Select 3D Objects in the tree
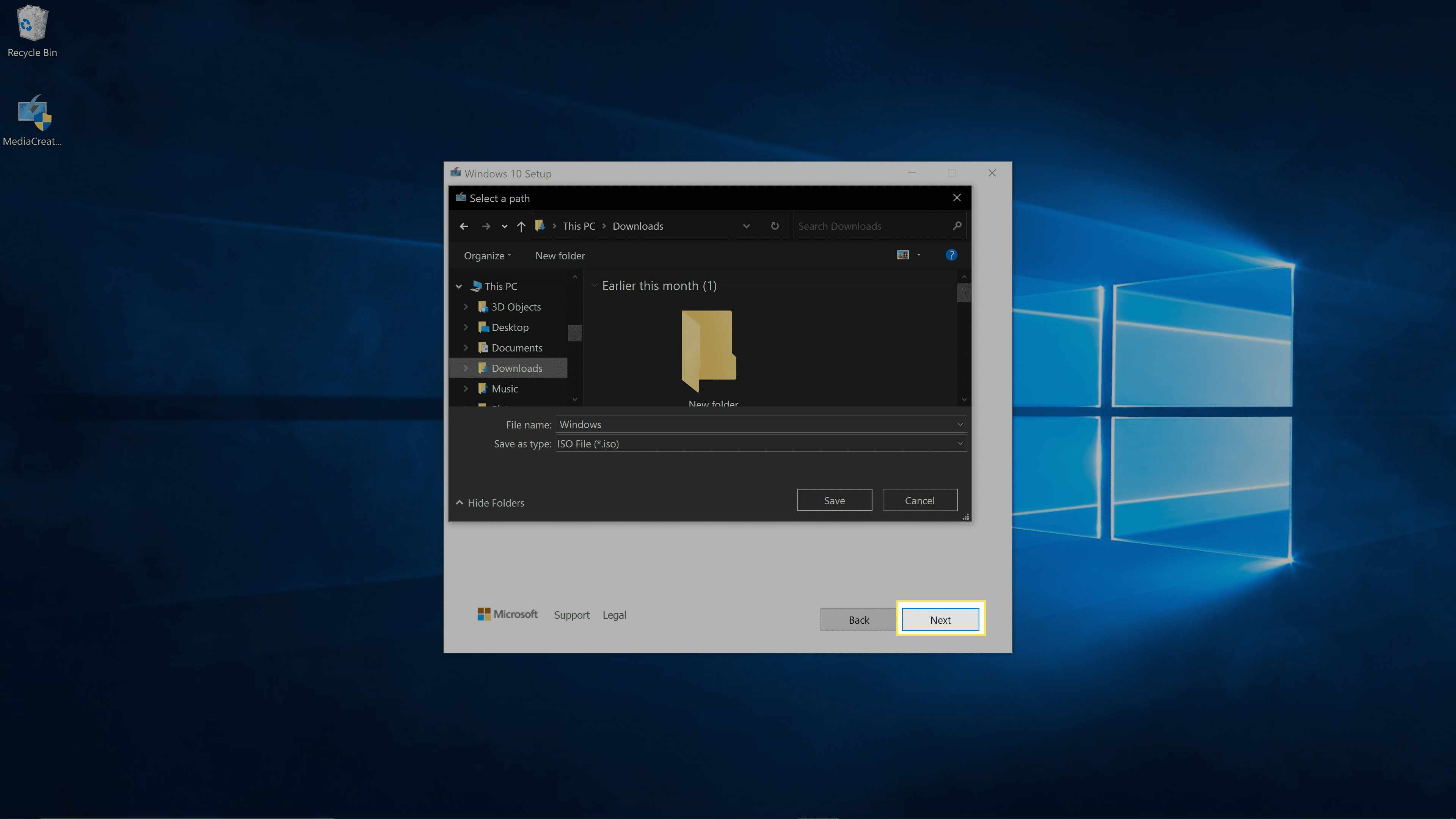1456x819 pixels. click(x=516, y=306)
